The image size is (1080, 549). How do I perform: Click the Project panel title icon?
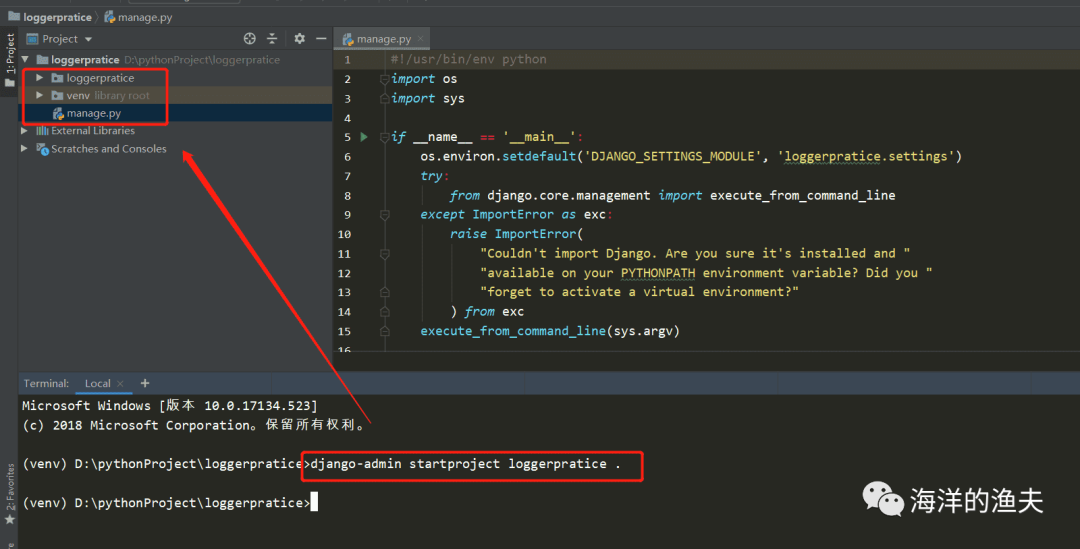click(32, 39)
